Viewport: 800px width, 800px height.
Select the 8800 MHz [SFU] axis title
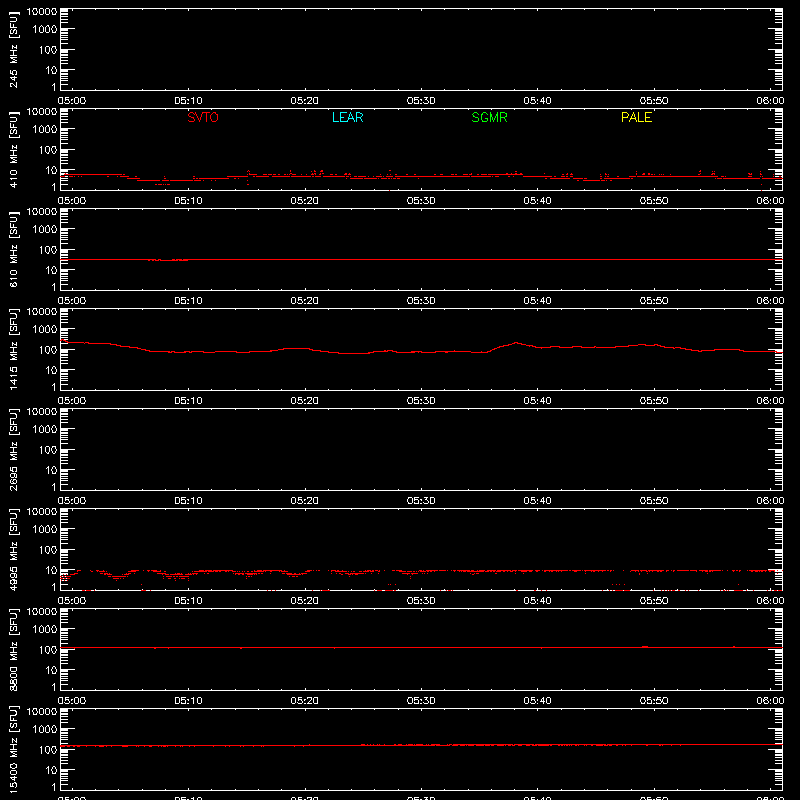13,649
